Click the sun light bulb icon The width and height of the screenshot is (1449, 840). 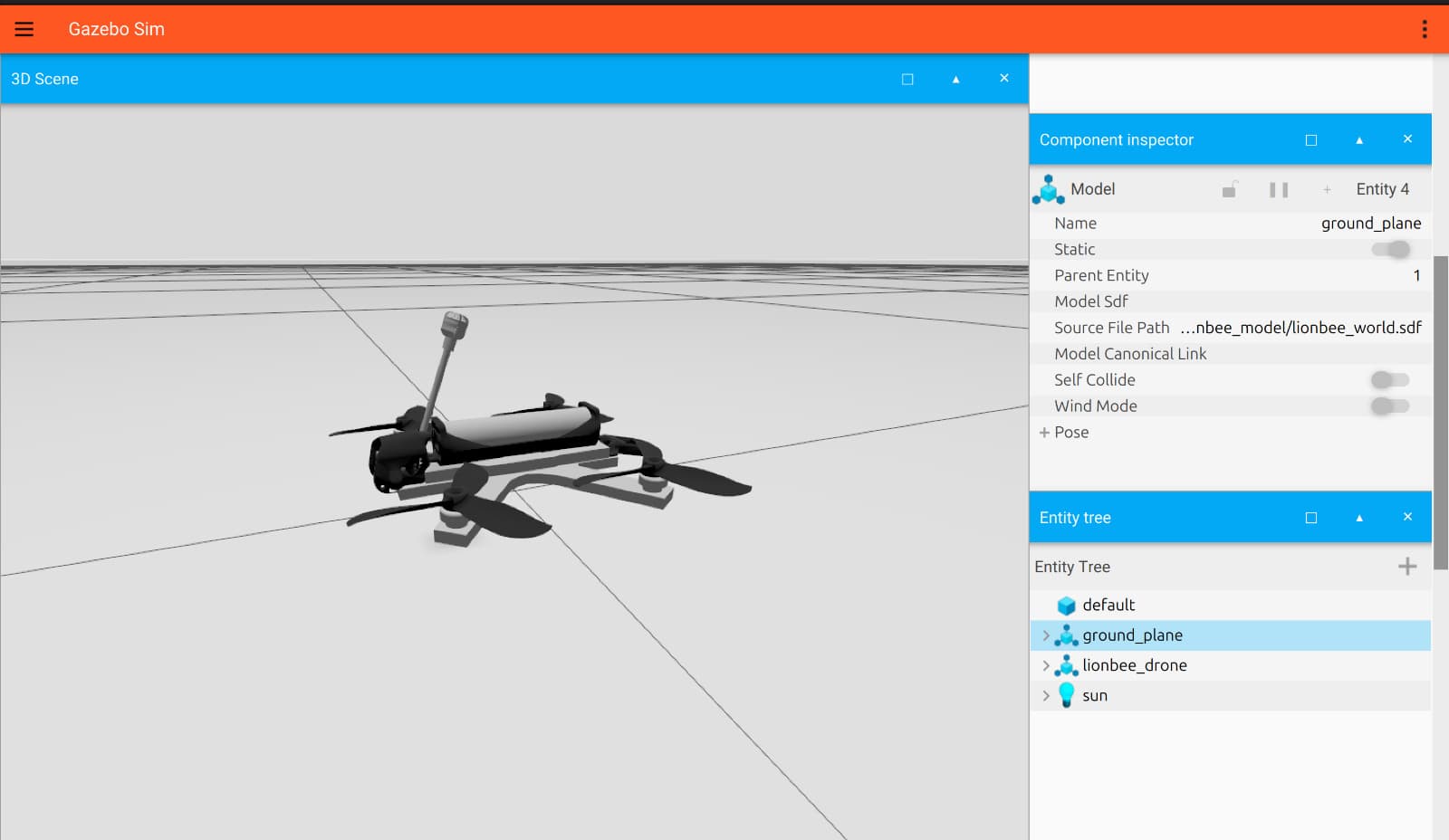tap(1066, 695)
